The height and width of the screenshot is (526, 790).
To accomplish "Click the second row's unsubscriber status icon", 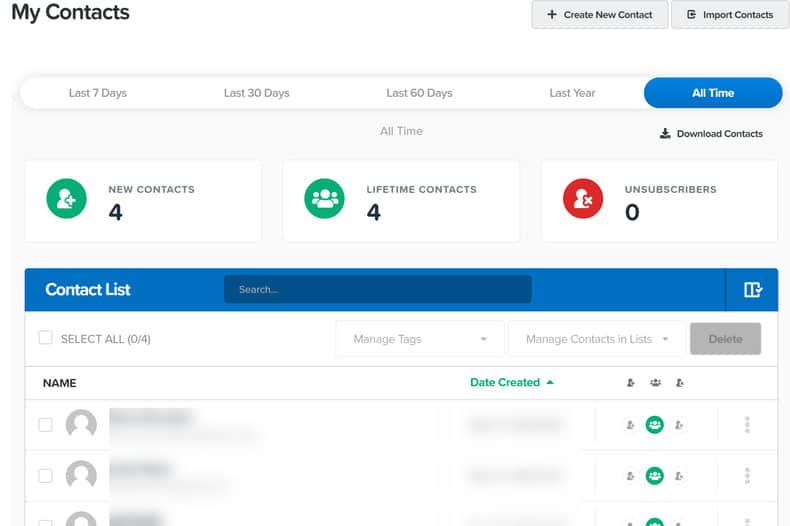I will (679, 476).
